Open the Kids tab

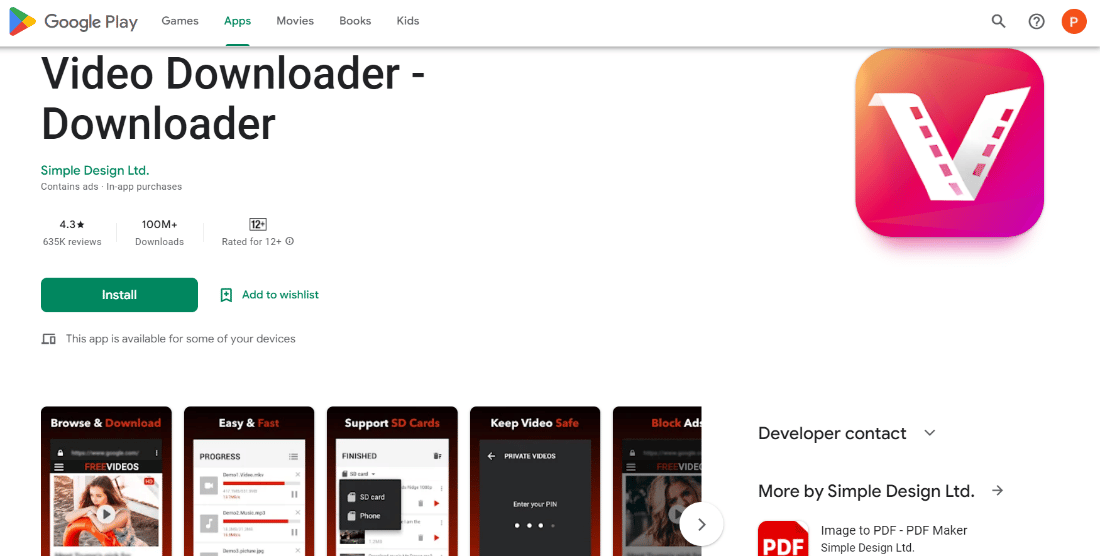click(408, 21)
